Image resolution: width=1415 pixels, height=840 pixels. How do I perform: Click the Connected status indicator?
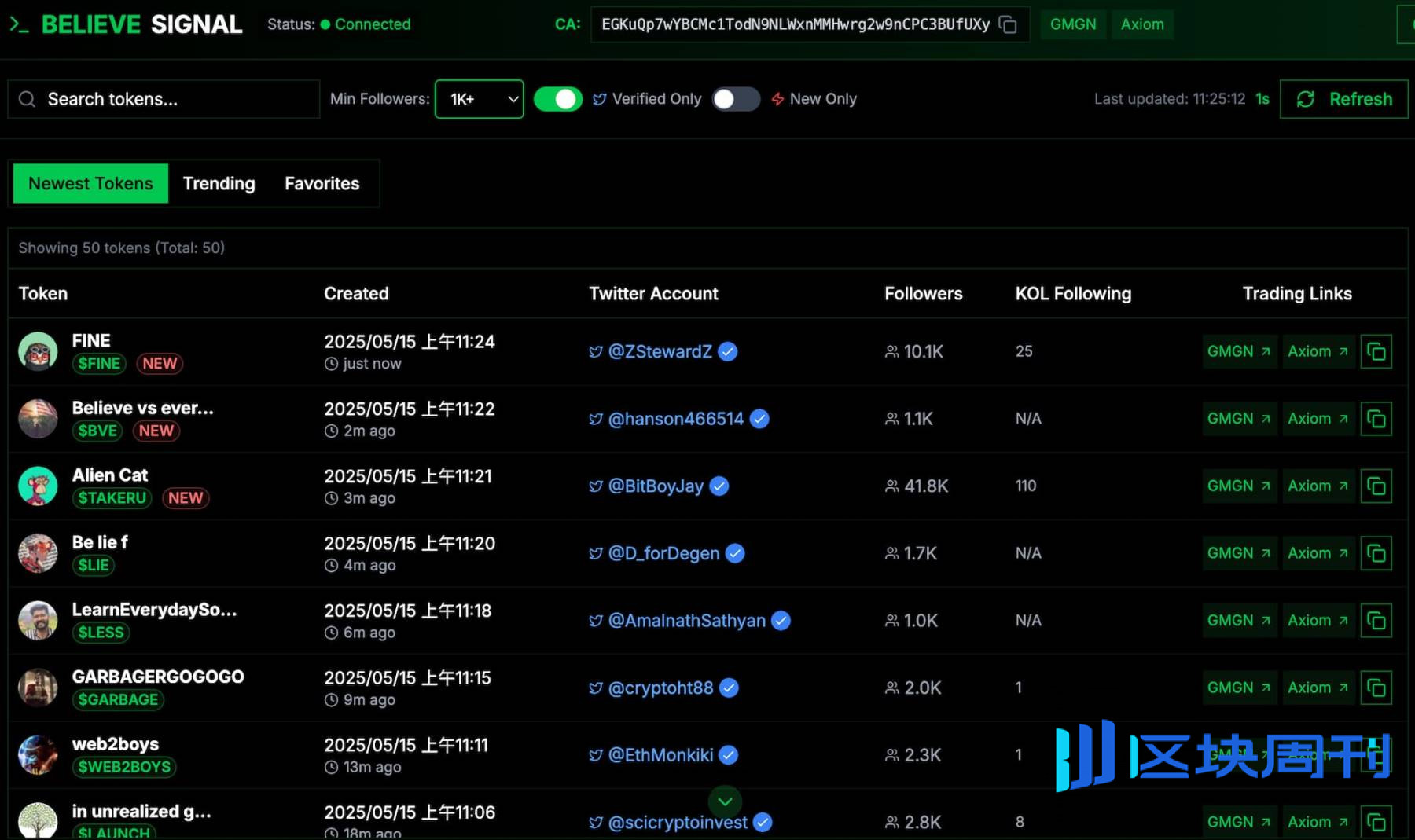[x=366, y=24]
